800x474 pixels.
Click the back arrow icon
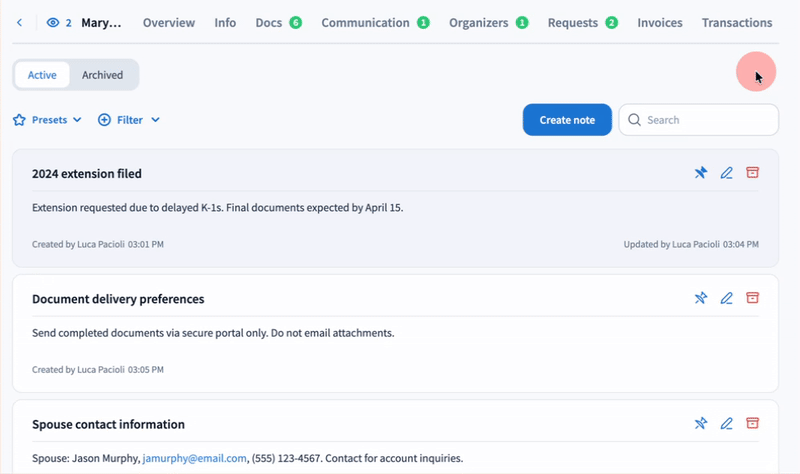point(21,22)
